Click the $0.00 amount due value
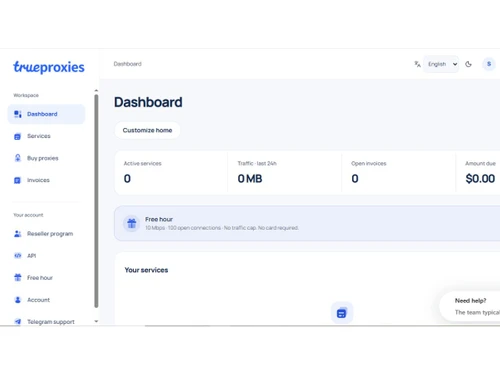 pyautogui.click(x=480, y=179)
